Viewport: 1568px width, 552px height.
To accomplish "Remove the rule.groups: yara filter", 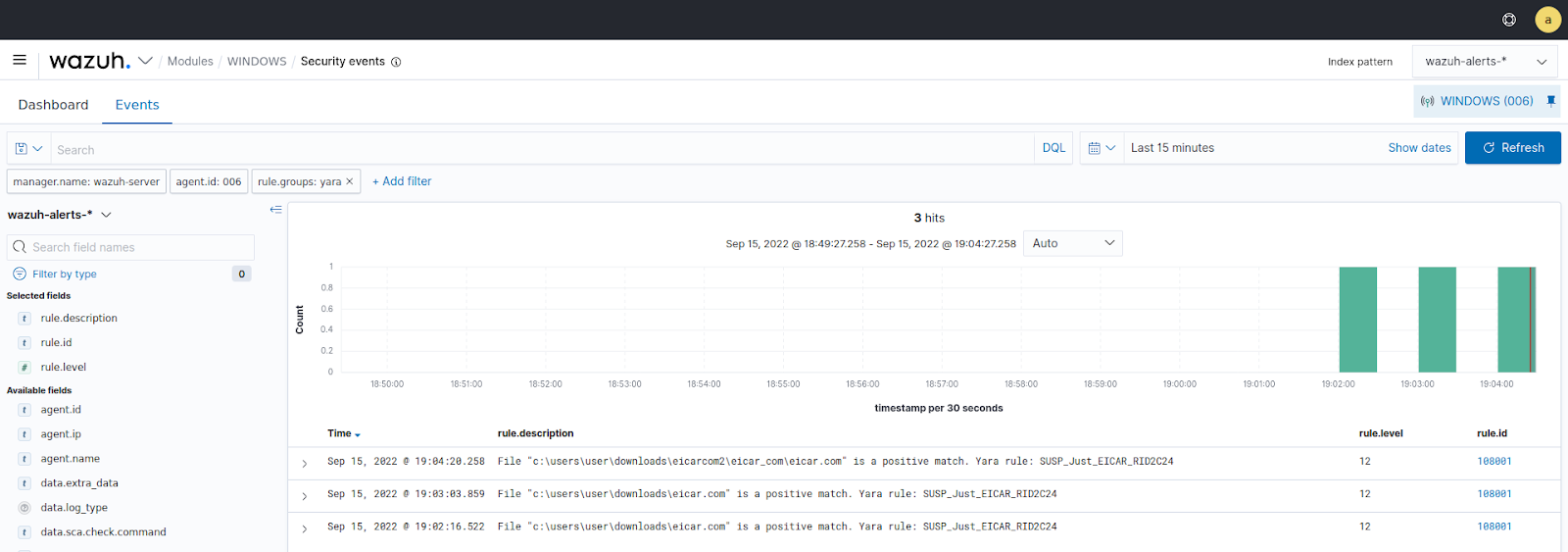I will [x=350, y=181].
